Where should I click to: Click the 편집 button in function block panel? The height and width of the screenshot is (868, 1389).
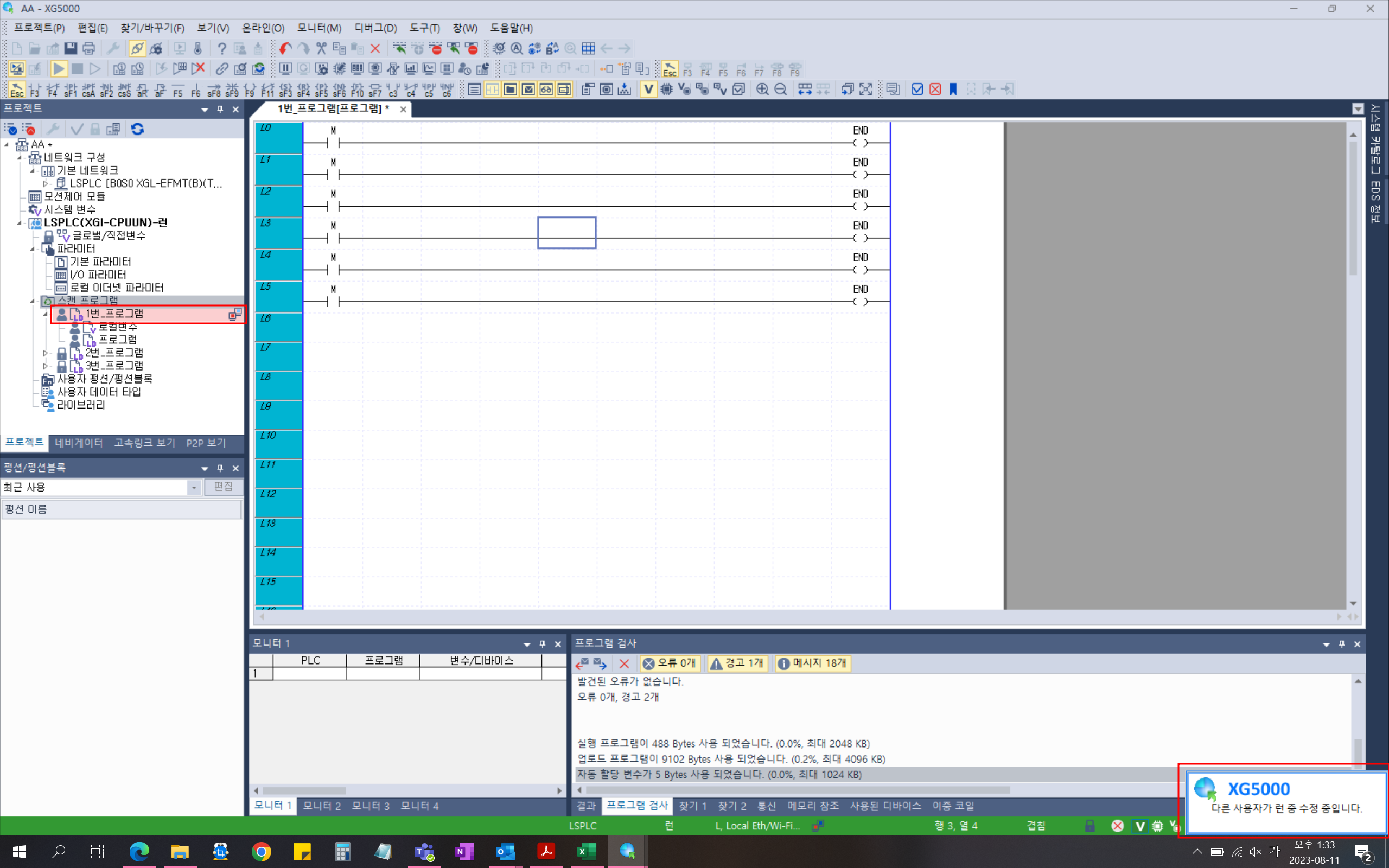pyautogui.click(x=224, y=487)
